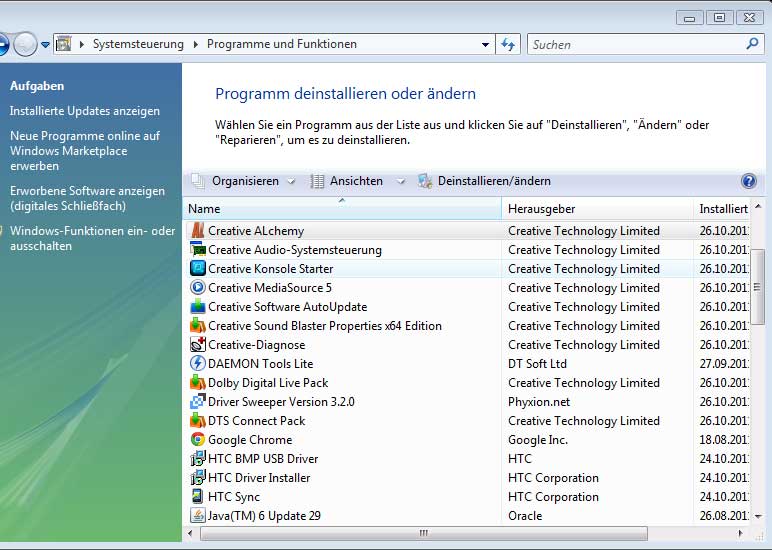Click the vertical scrollbar down arrow
772x550 pixels.
(x=758, y=517)
